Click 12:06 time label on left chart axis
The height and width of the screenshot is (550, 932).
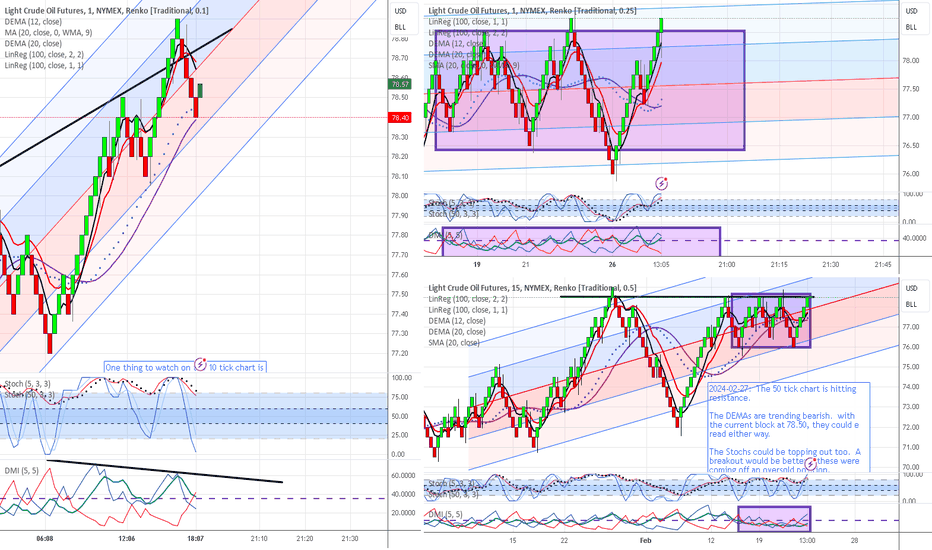click(127, 539)
